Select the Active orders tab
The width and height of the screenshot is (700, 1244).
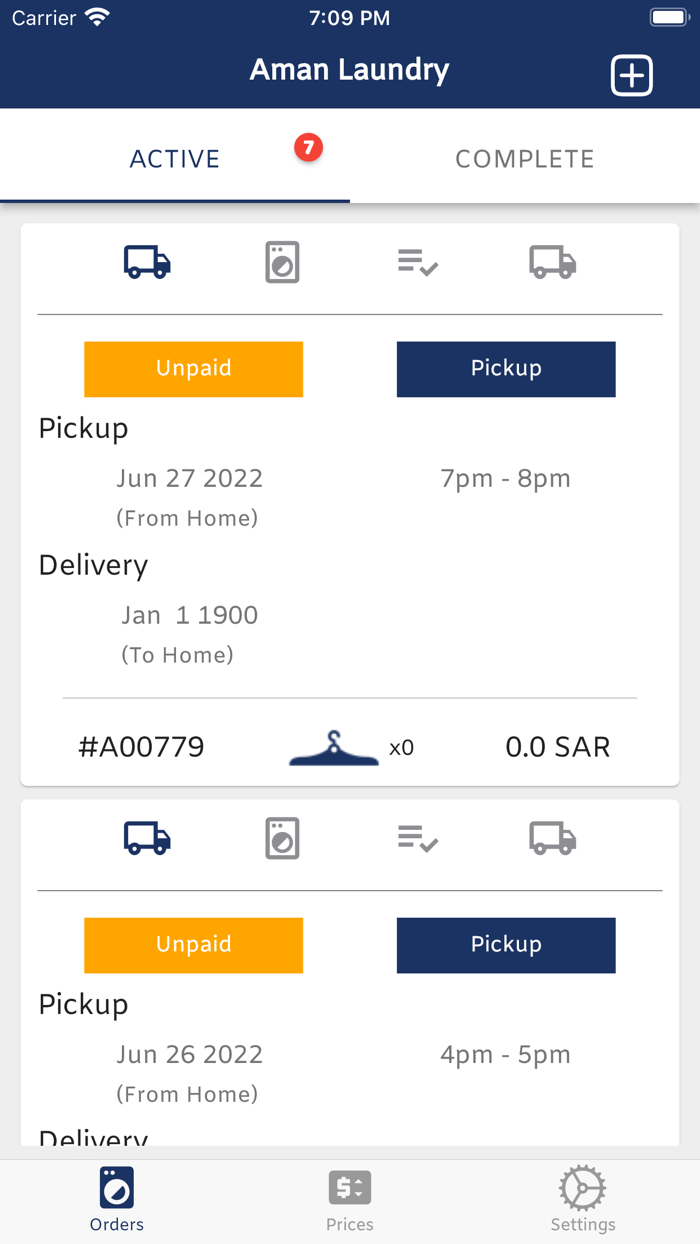(175, 159)
